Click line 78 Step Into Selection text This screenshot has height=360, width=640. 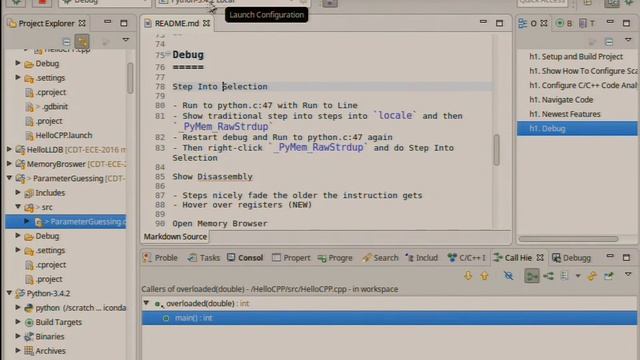220,87
